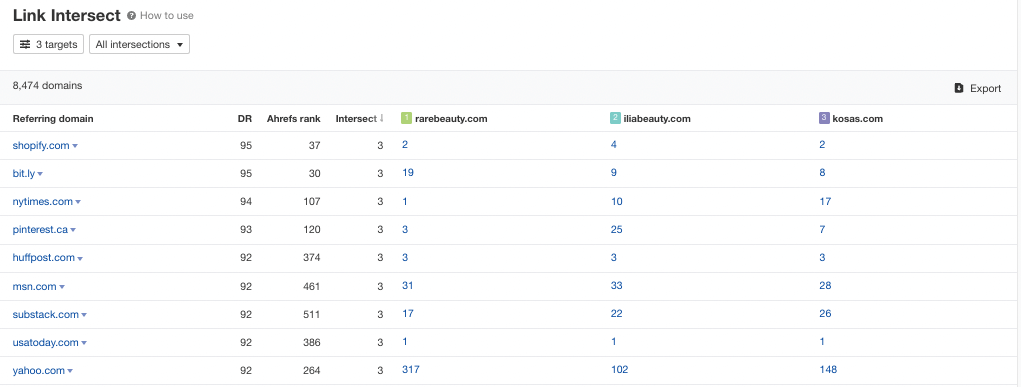Viewport: 1021px width, 387px height.
Task: Click substack.com's 22 links to iliabeauty.com
Action: [x=617, y=313]
